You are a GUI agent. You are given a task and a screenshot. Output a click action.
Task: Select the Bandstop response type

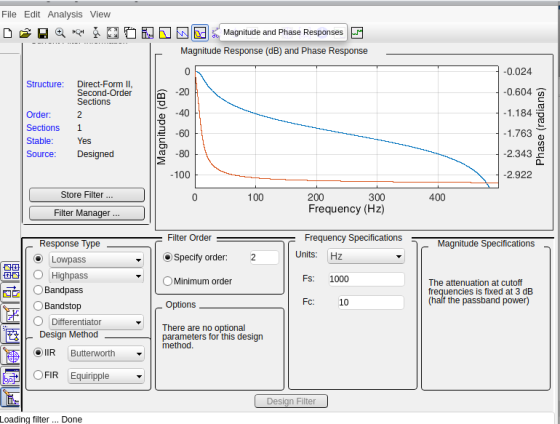point(58,306)
